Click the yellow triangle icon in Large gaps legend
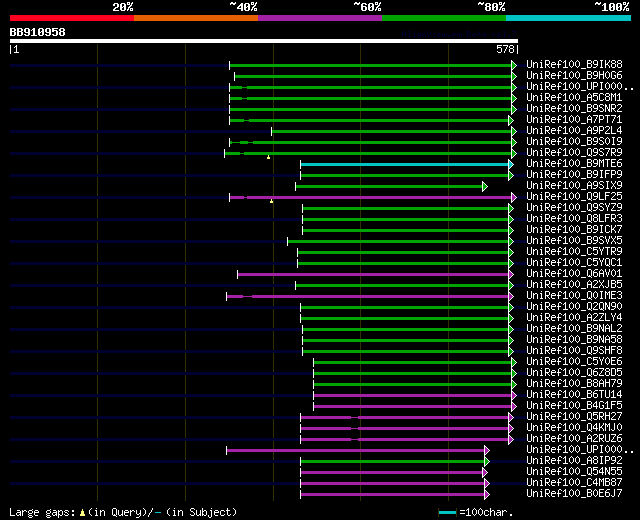Screen dimensions: 640x520 82,512
